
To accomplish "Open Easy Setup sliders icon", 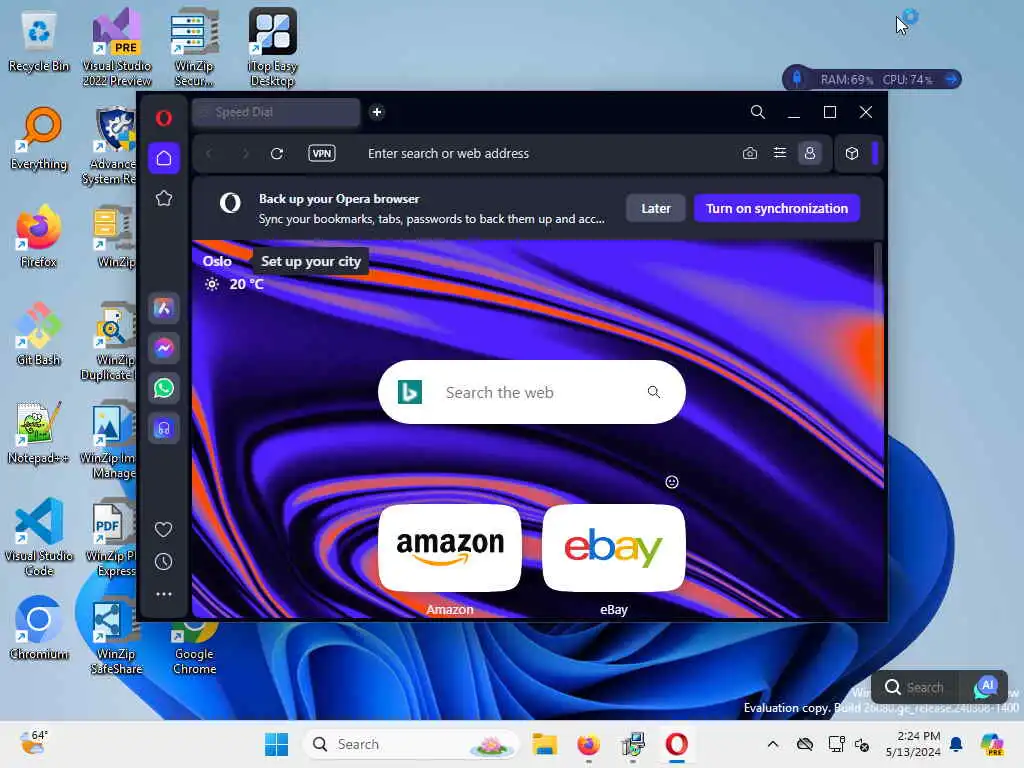I will [780, 153].
